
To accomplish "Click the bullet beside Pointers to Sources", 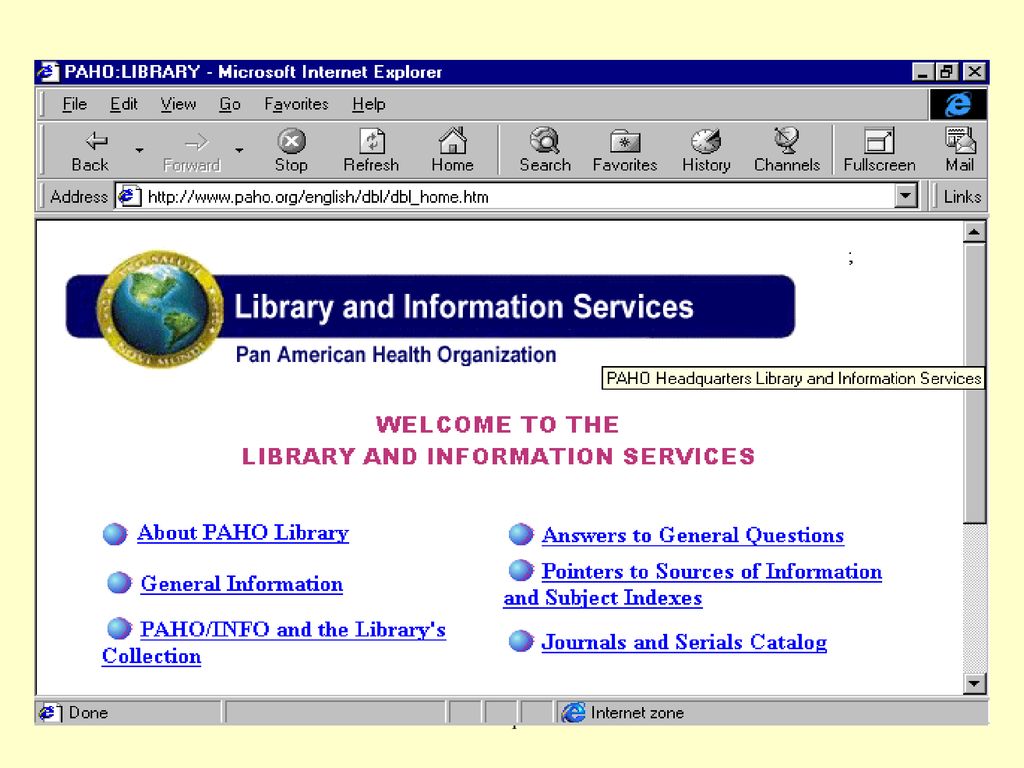I will pyautogui.click(x=520, y=570).
